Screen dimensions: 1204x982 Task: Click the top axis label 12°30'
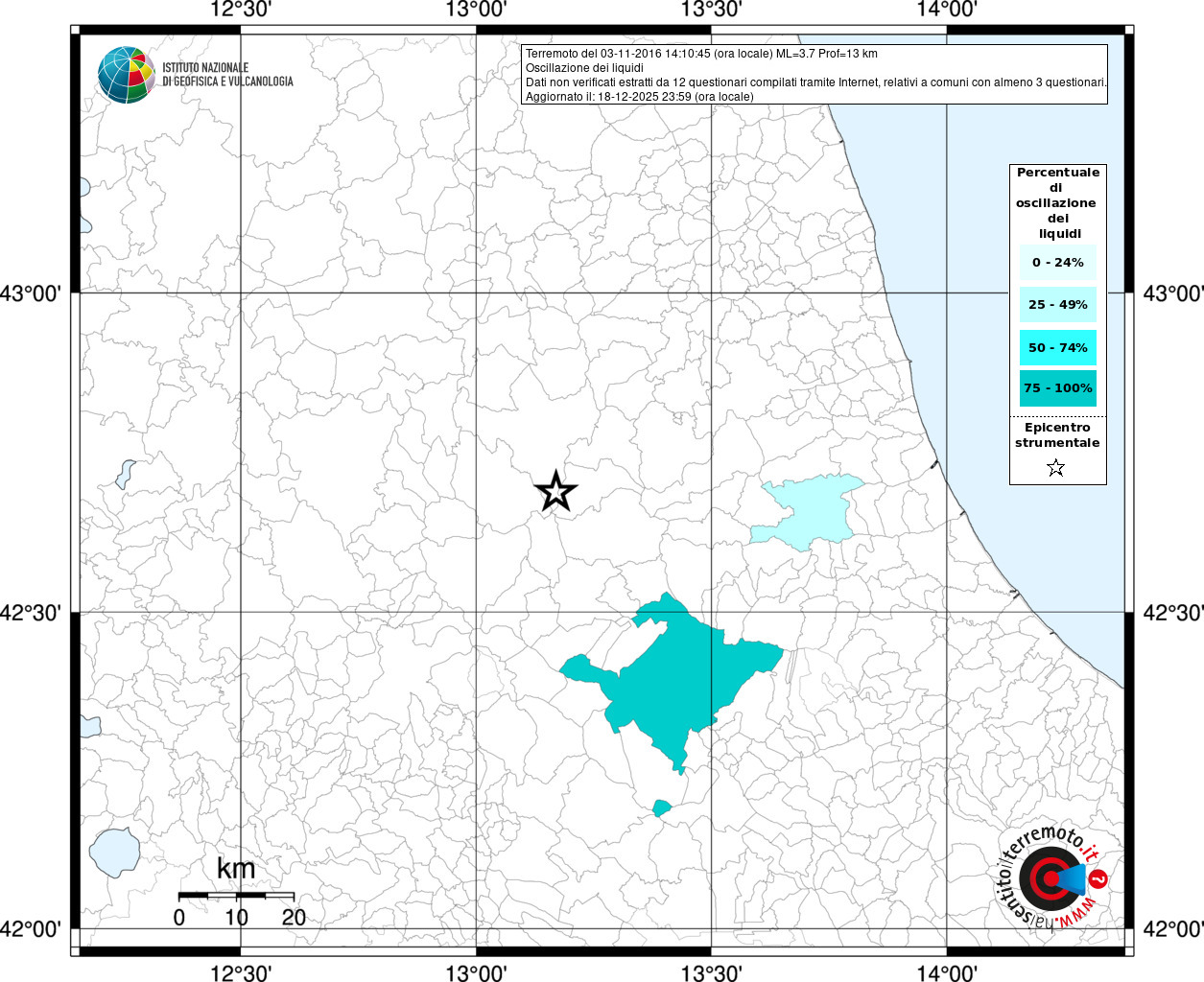[240, 10]
